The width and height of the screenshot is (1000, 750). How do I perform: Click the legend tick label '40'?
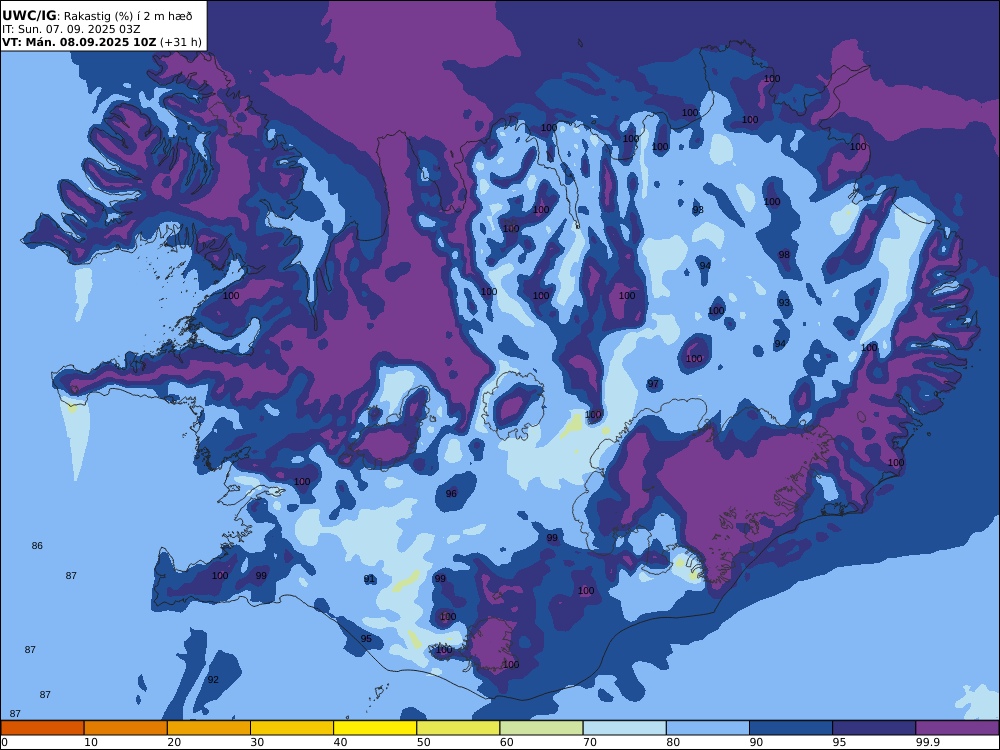(x=341, y=742)
